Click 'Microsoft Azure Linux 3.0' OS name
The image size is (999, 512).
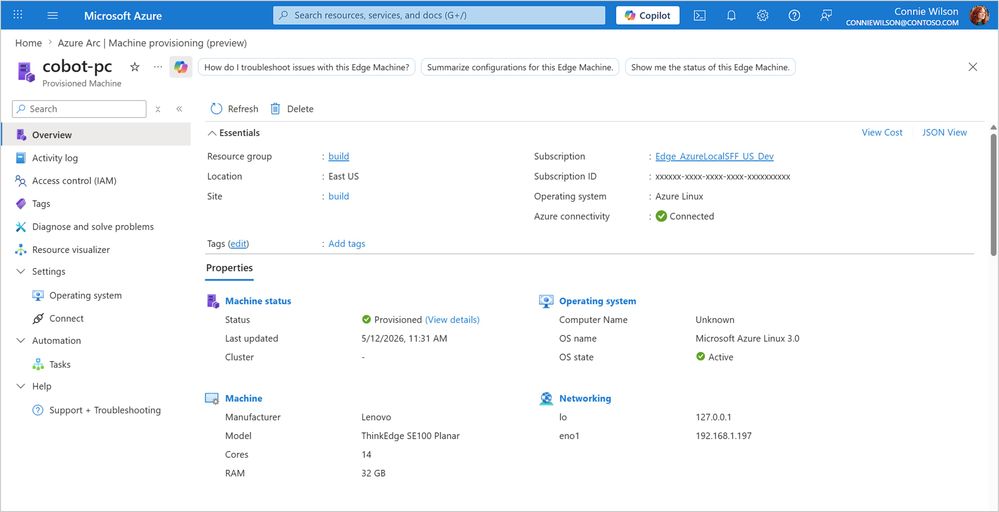[x=747, y=338]
